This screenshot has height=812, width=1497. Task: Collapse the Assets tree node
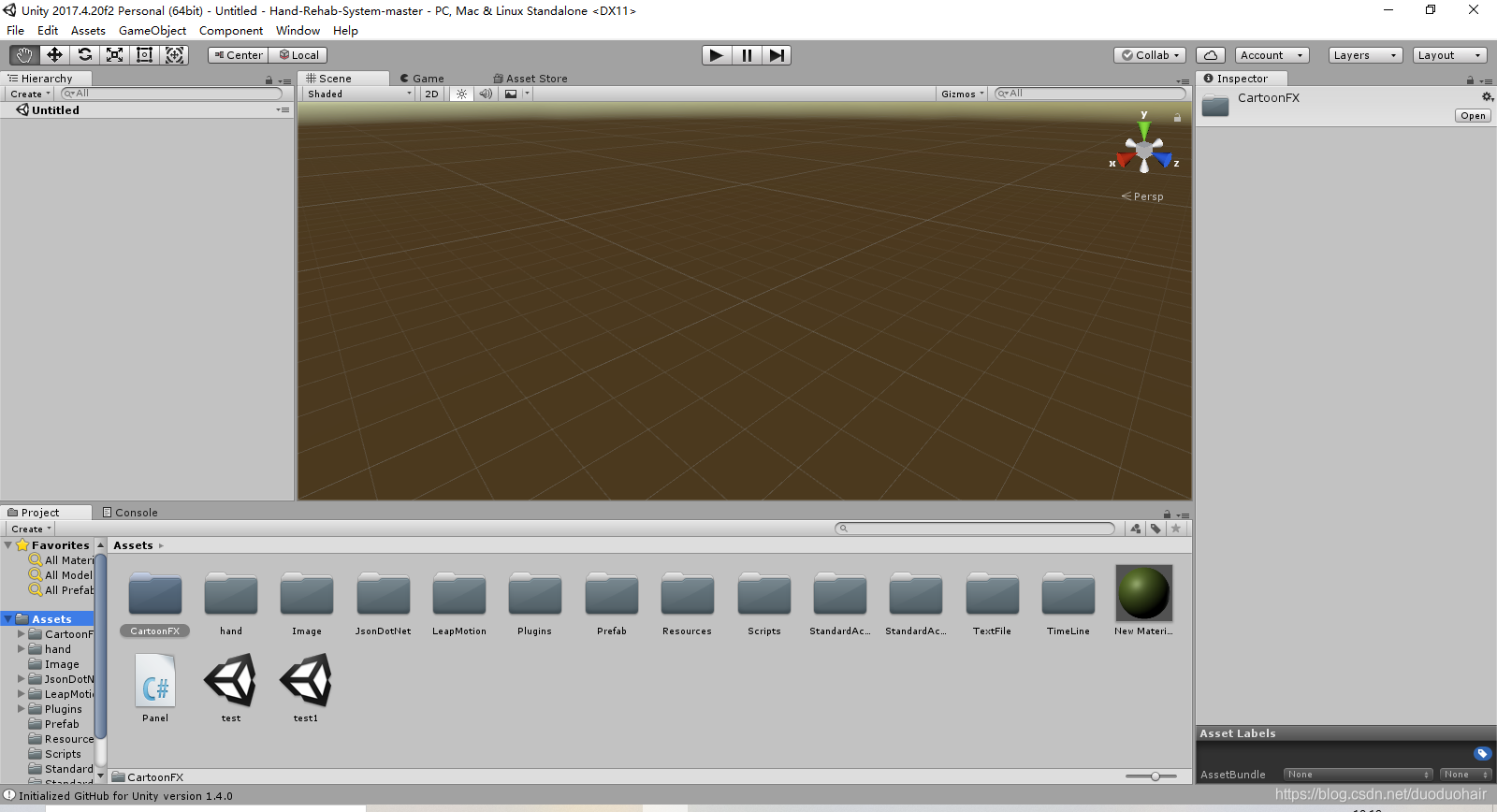click(8, 618)
